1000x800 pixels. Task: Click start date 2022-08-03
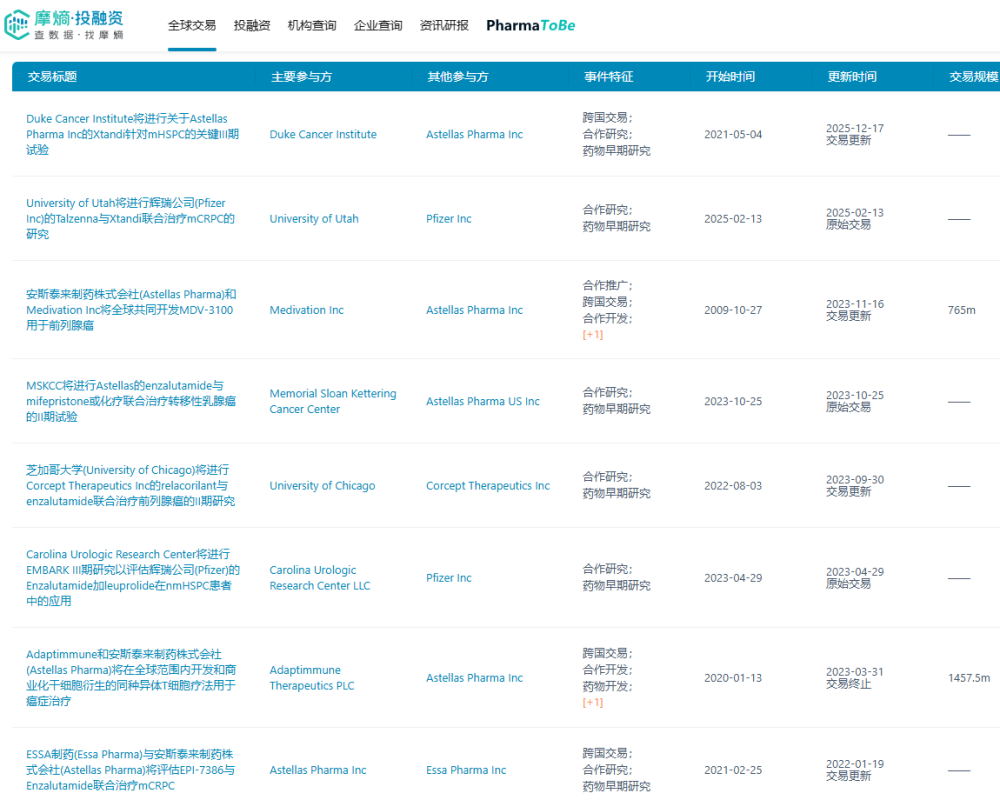[733, 485]
